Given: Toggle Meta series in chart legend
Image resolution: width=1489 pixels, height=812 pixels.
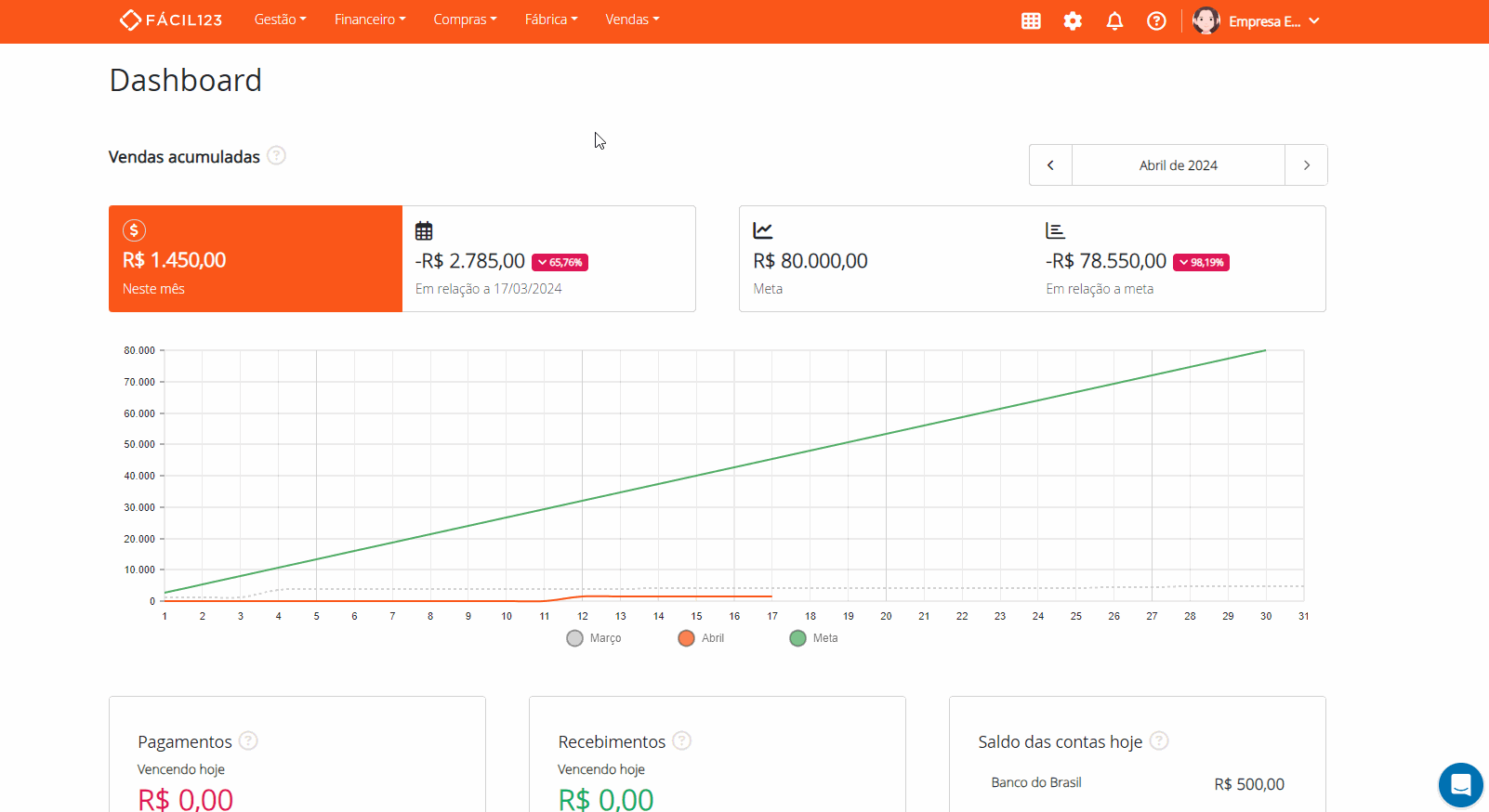Looking at the screenshot, I should click(x=813, y=638).
